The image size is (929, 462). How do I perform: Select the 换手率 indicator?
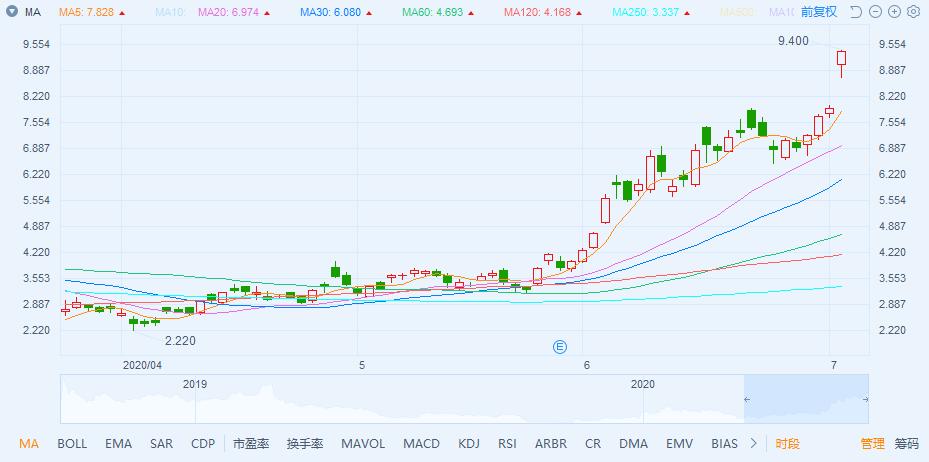coord(305,444)
